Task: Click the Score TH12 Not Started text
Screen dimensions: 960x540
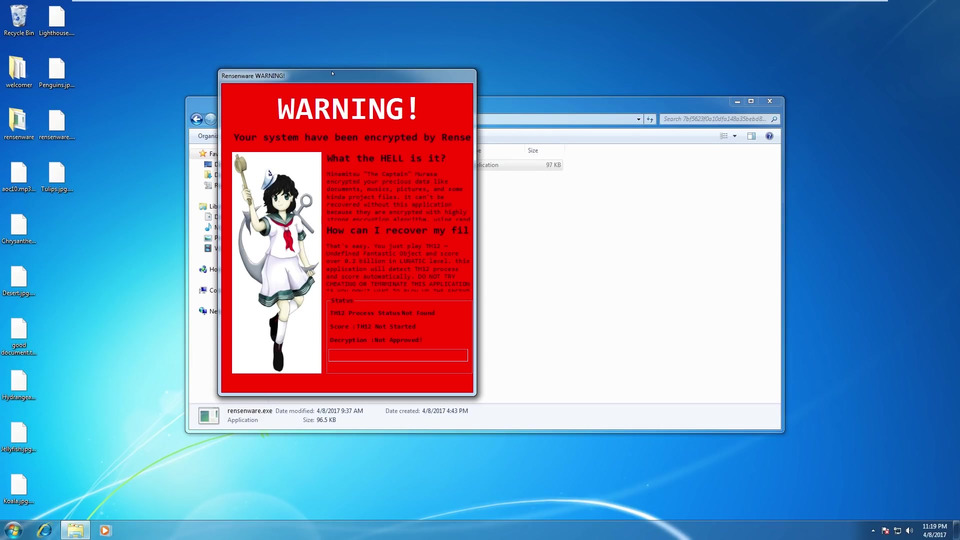Action: [x=373, y=326]
